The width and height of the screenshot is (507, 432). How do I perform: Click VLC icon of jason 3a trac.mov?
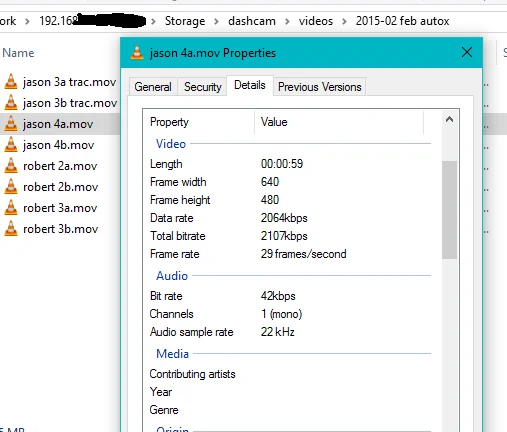coord(11,82)
